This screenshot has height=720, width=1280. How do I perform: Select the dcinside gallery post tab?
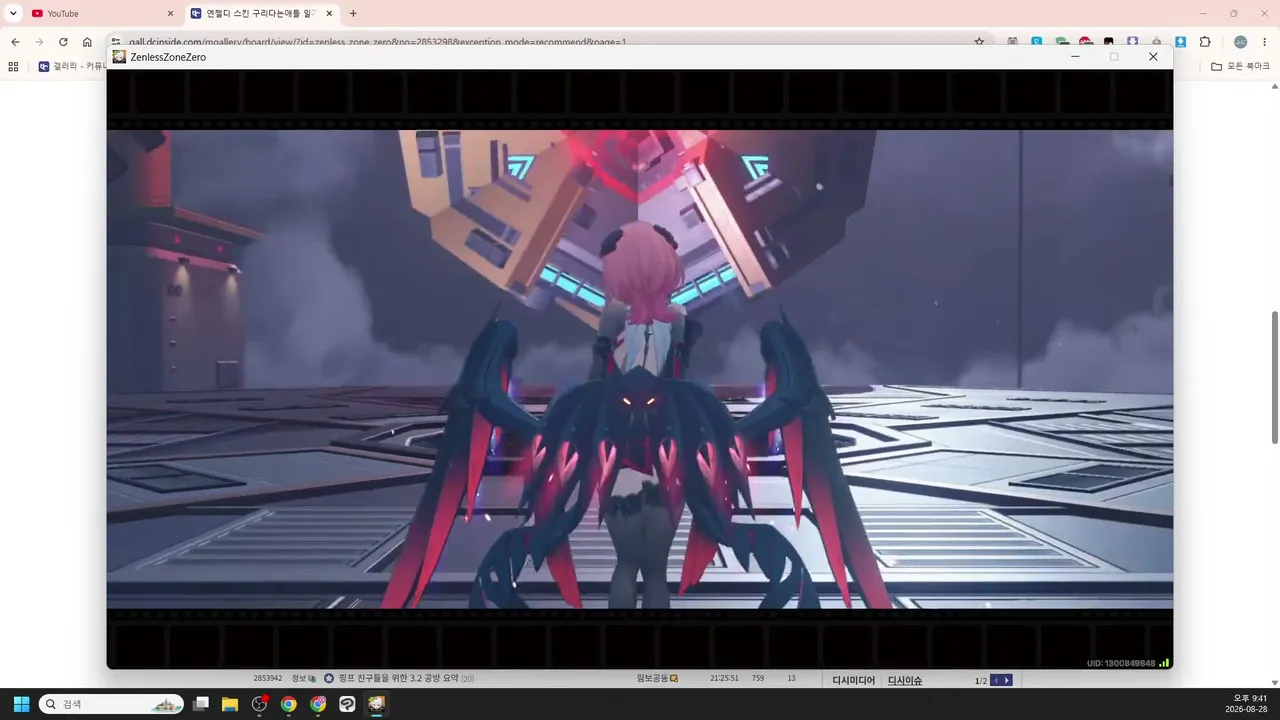tap(263, 14)
